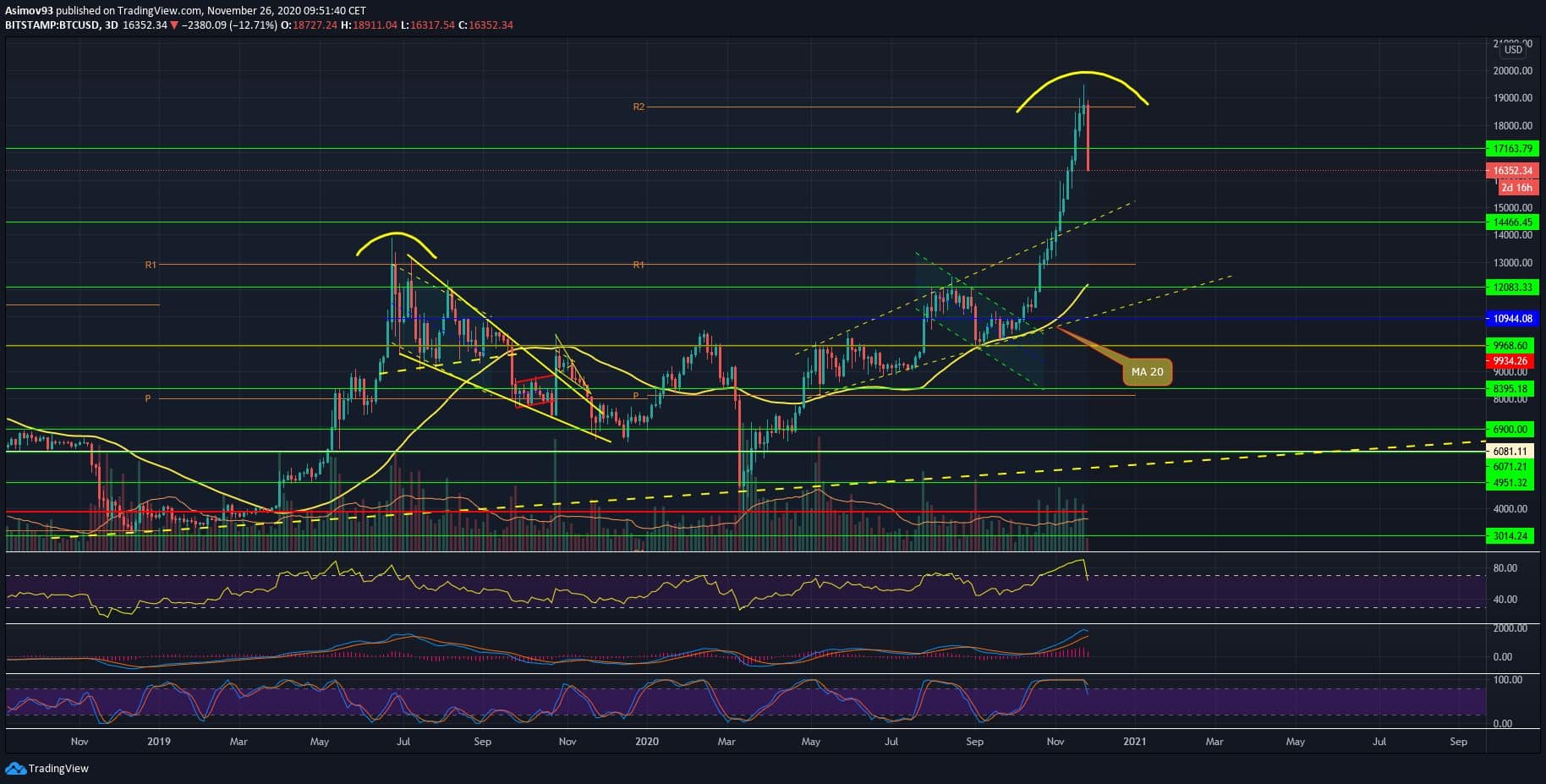Click the current price label 16352.34
The image size is (1546, 784).
[1511, 171]
